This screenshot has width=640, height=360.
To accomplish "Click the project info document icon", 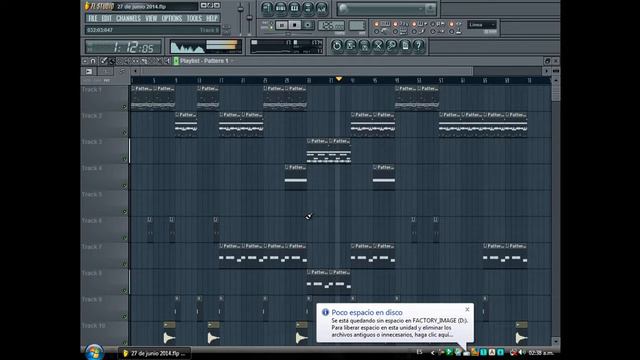I will [x=405, y=46].
